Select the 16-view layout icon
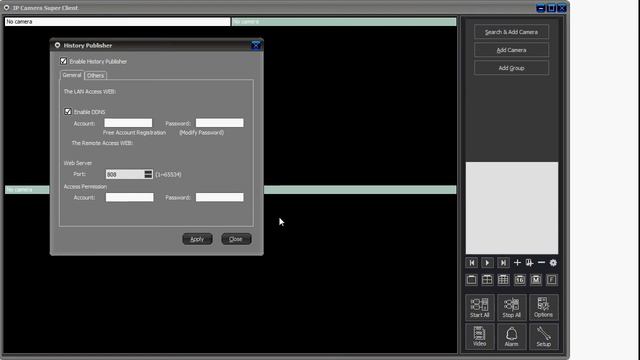This screenshot has width=640, height=360. pos(520,280)
